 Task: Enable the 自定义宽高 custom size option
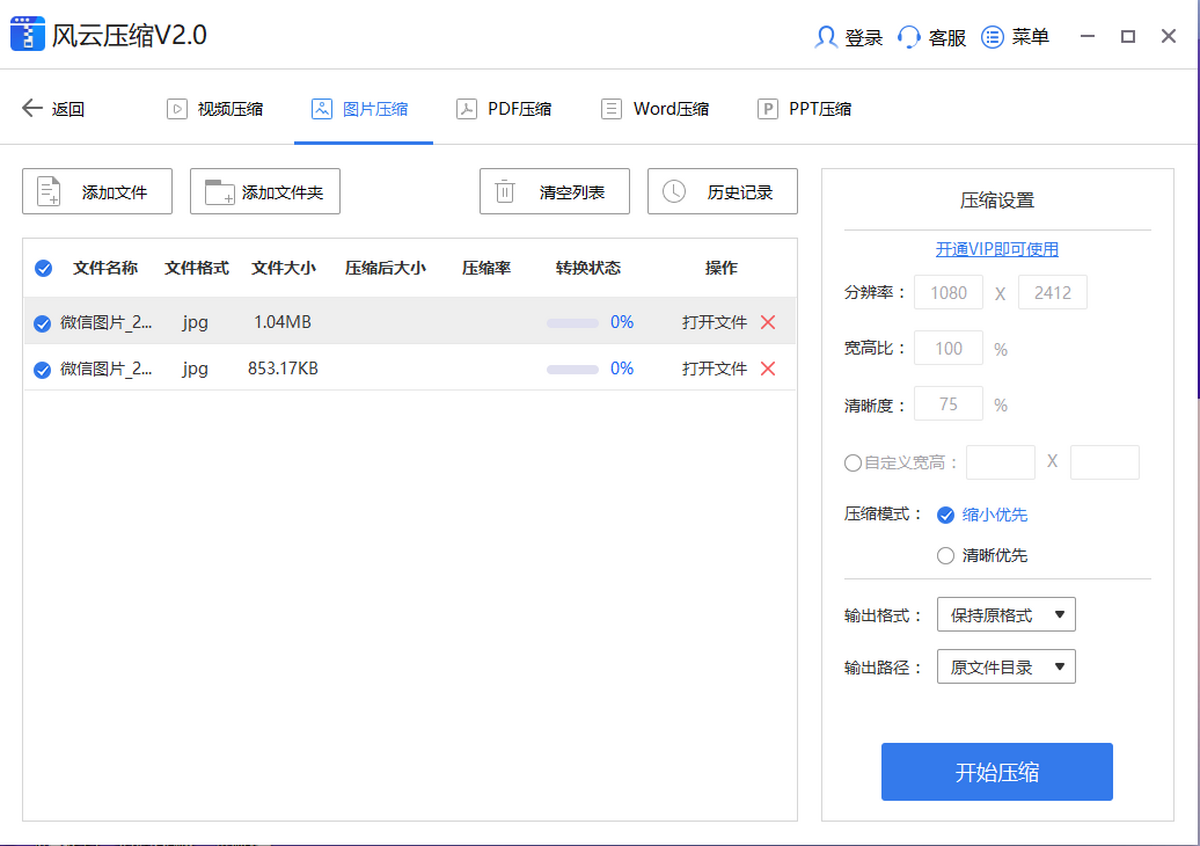tap(853, 462)
